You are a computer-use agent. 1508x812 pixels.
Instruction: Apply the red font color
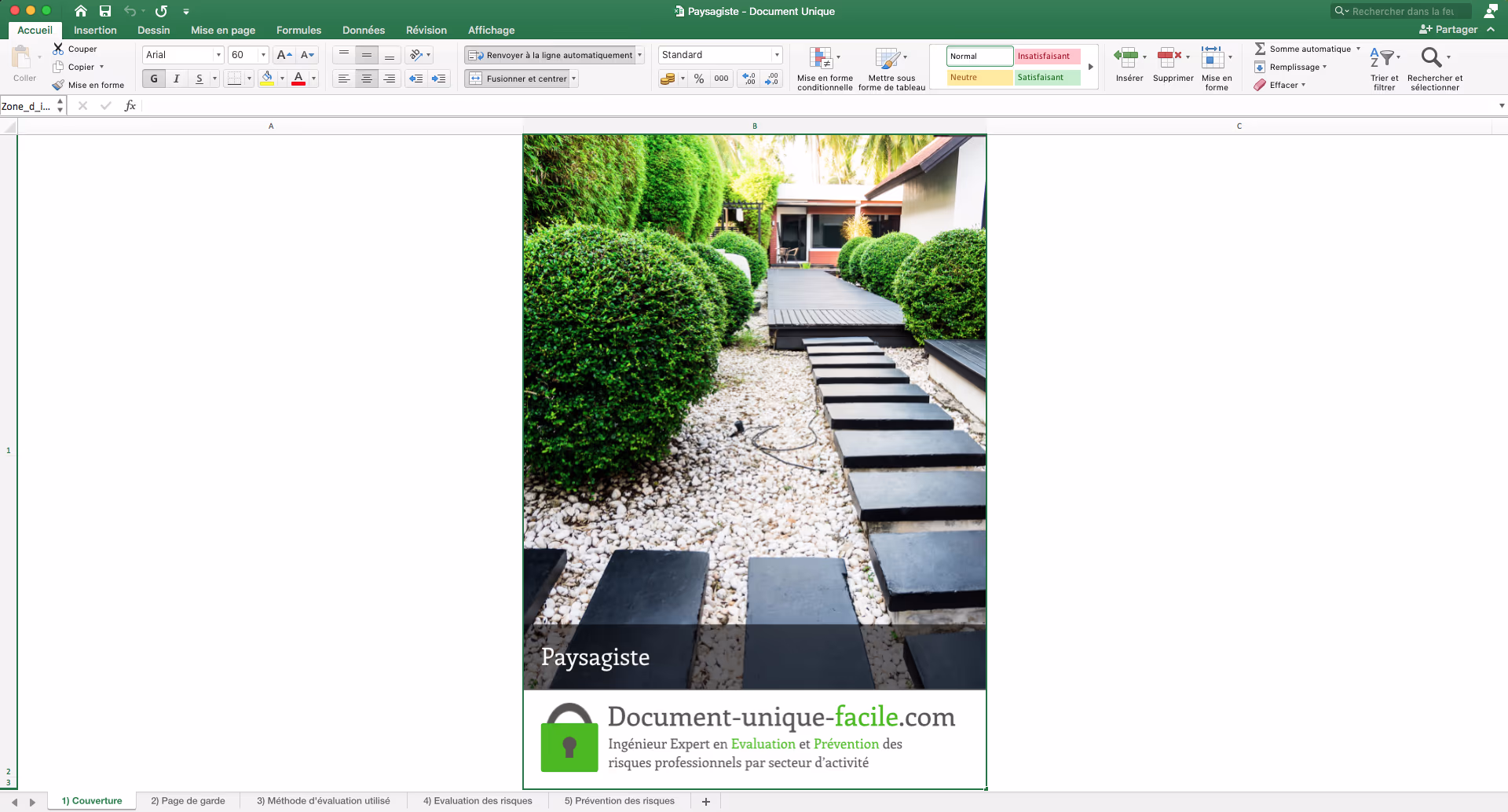(298, 79)
